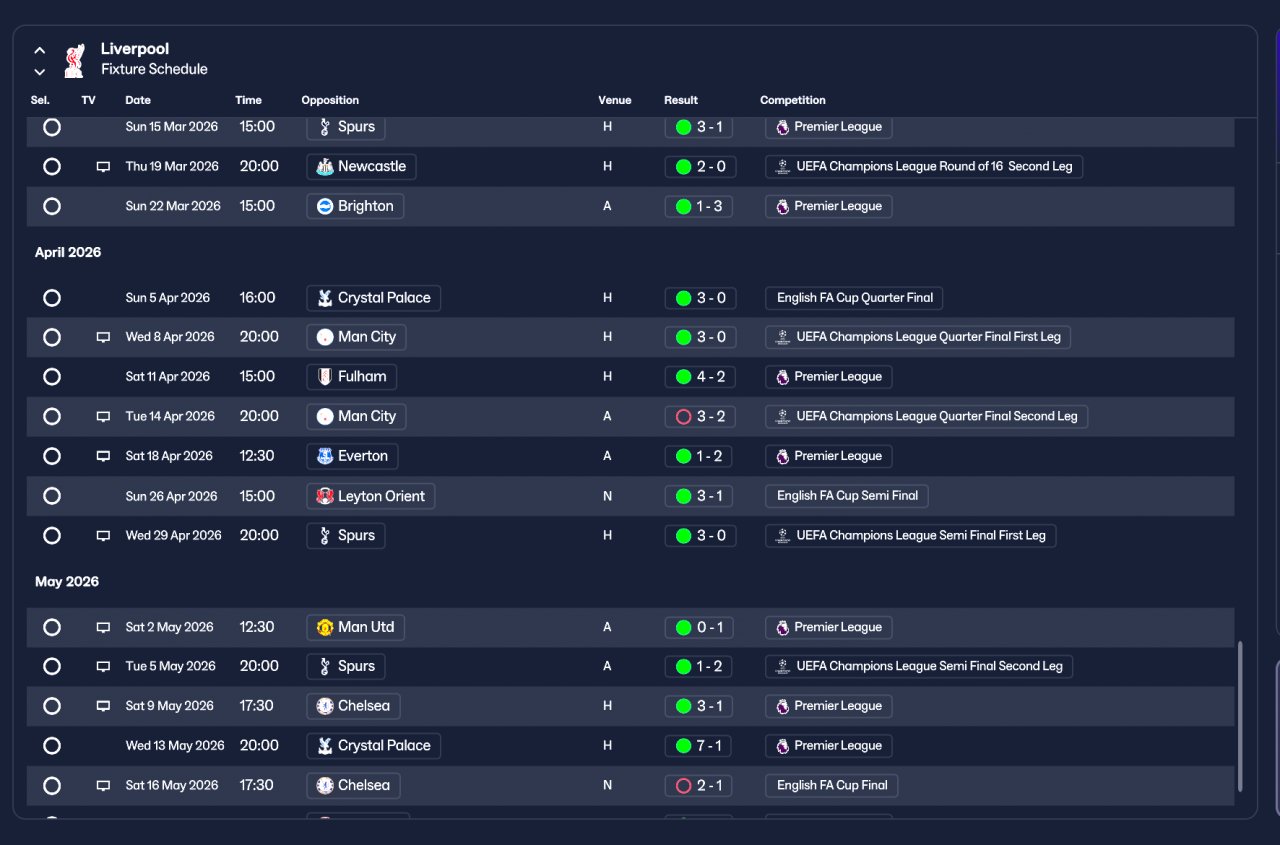Viewport: 1280px width, 845px height.
Task: Select radio button for Sat 11 Apr Fulham match
Action: (52, 377)
